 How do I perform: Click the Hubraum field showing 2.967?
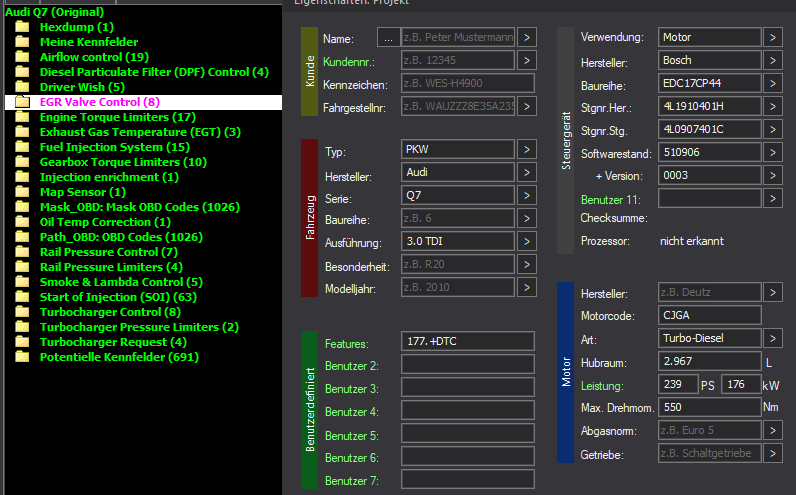[x=710, y=361]
